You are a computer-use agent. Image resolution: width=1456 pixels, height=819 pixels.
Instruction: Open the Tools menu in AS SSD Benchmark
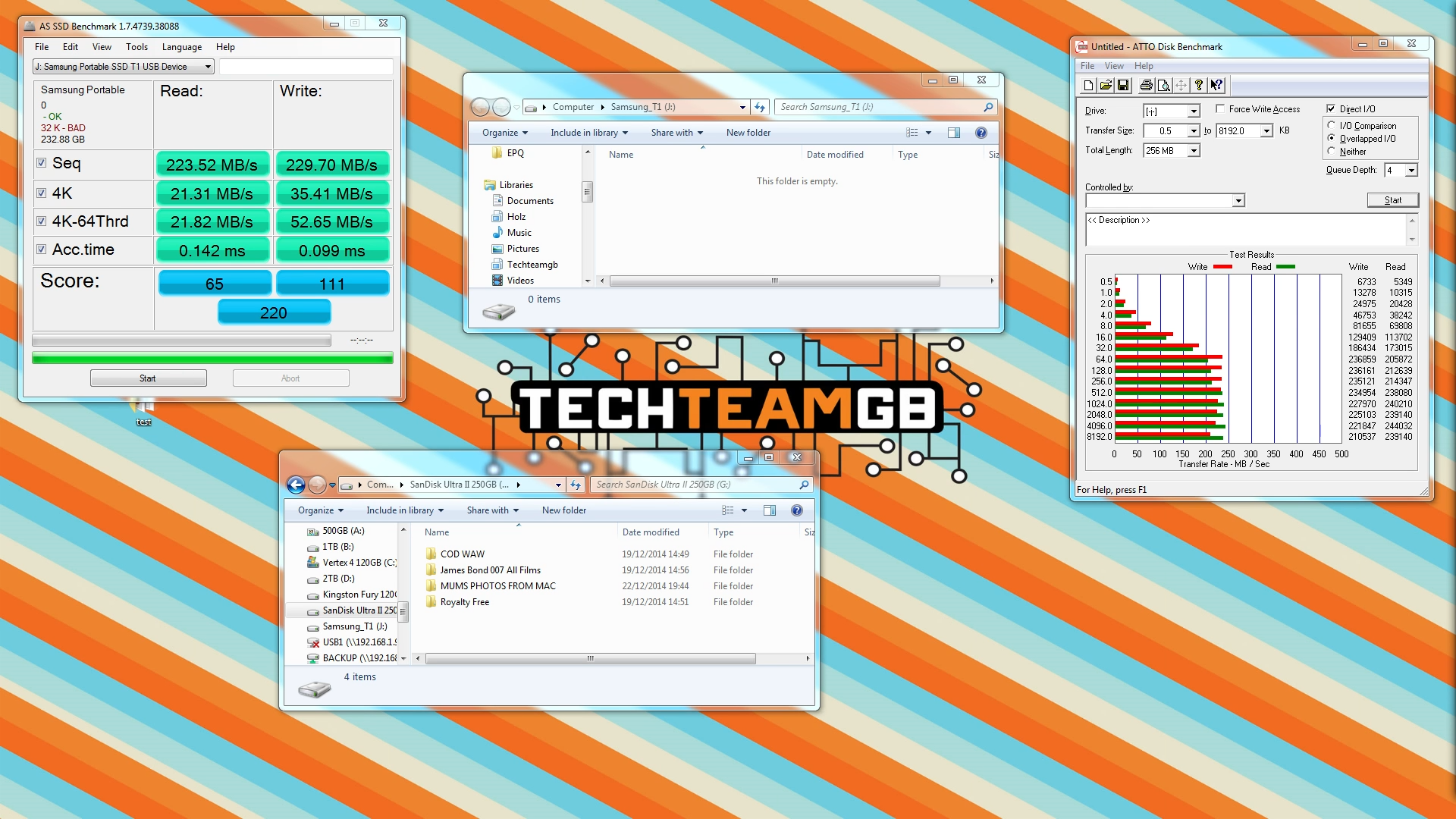(x=136, y=47)
